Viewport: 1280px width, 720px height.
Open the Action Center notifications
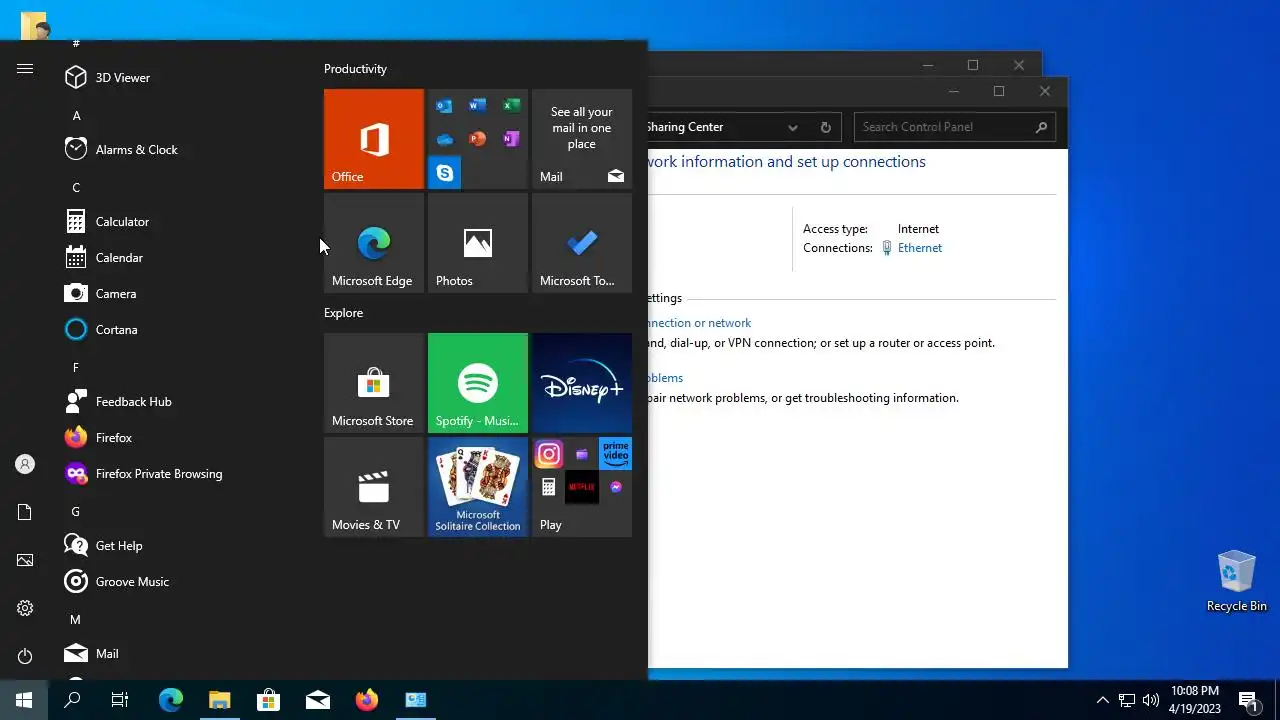[x=1248, y=700]
